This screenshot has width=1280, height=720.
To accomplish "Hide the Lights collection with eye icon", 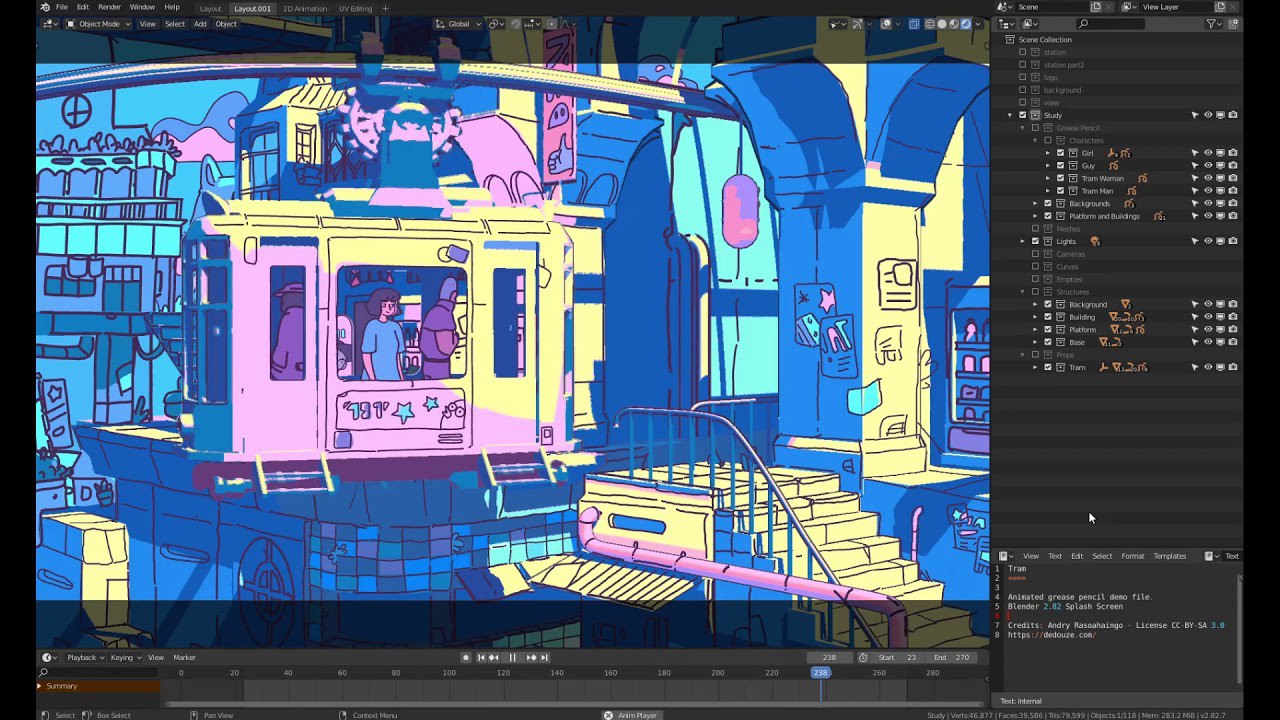I will tap(1208, 241).
